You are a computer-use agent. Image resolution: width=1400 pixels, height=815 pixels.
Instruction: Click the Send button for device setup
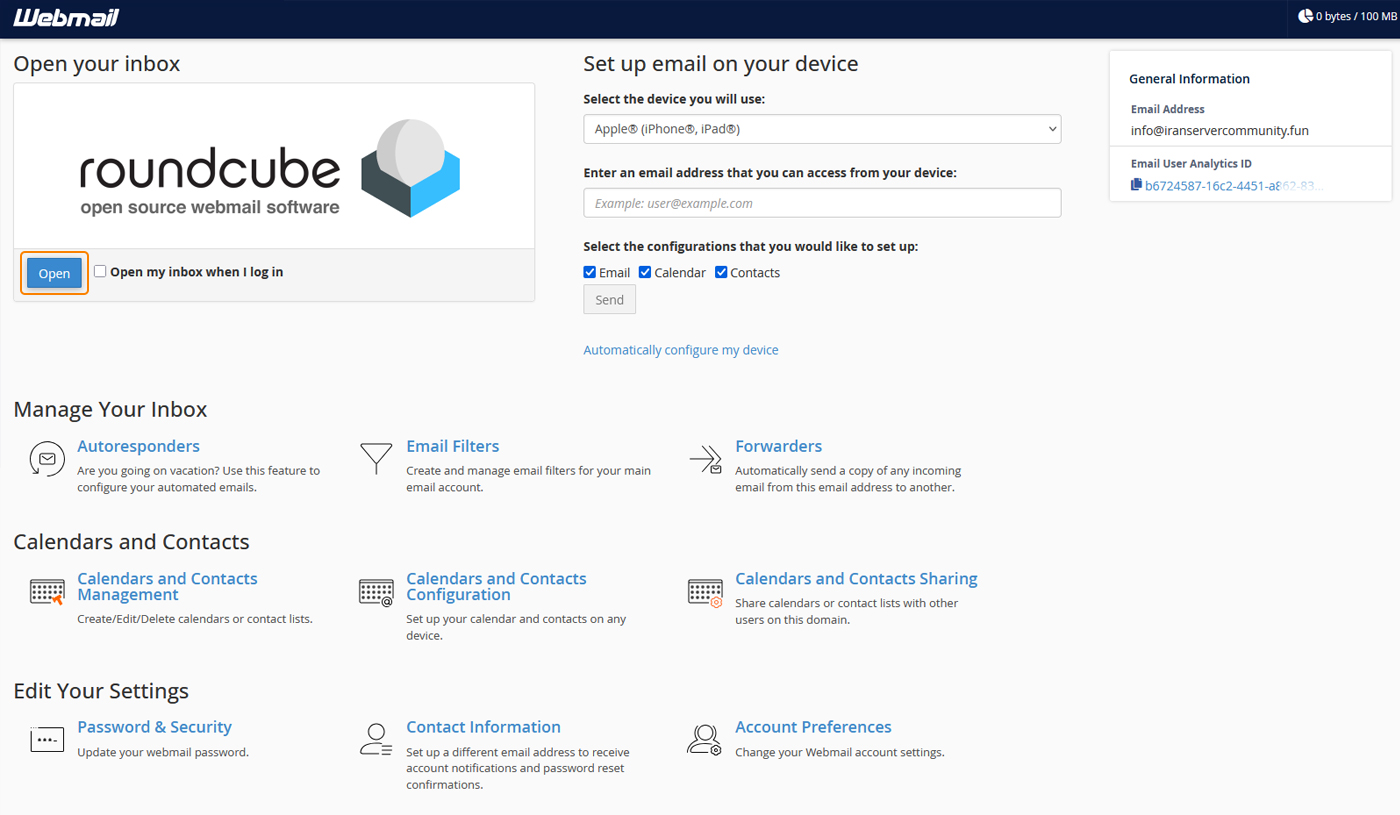coord(609,299)
